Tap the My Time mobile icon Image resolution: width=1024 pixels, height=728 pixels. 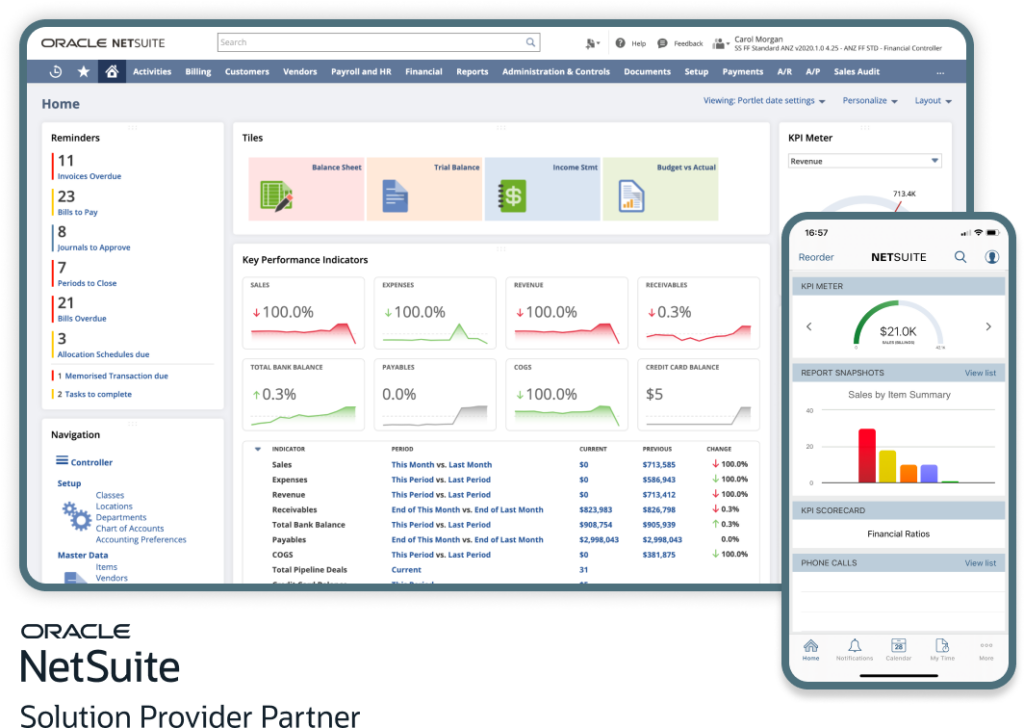(941, 648)
